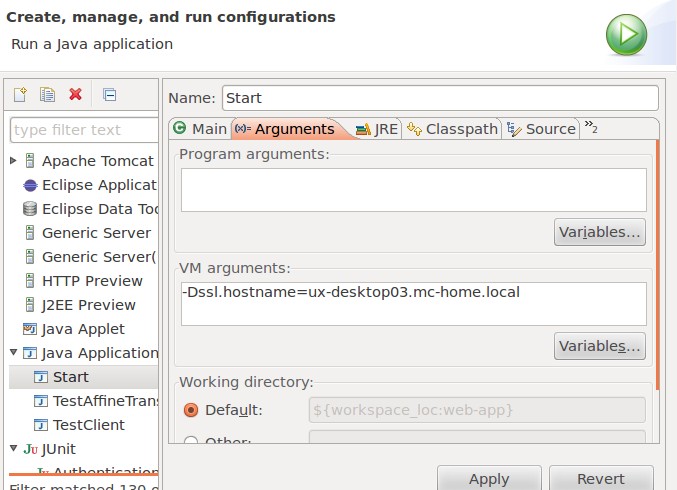Show hidden tabs via the overflow chevron

click(x=590, y=127)
